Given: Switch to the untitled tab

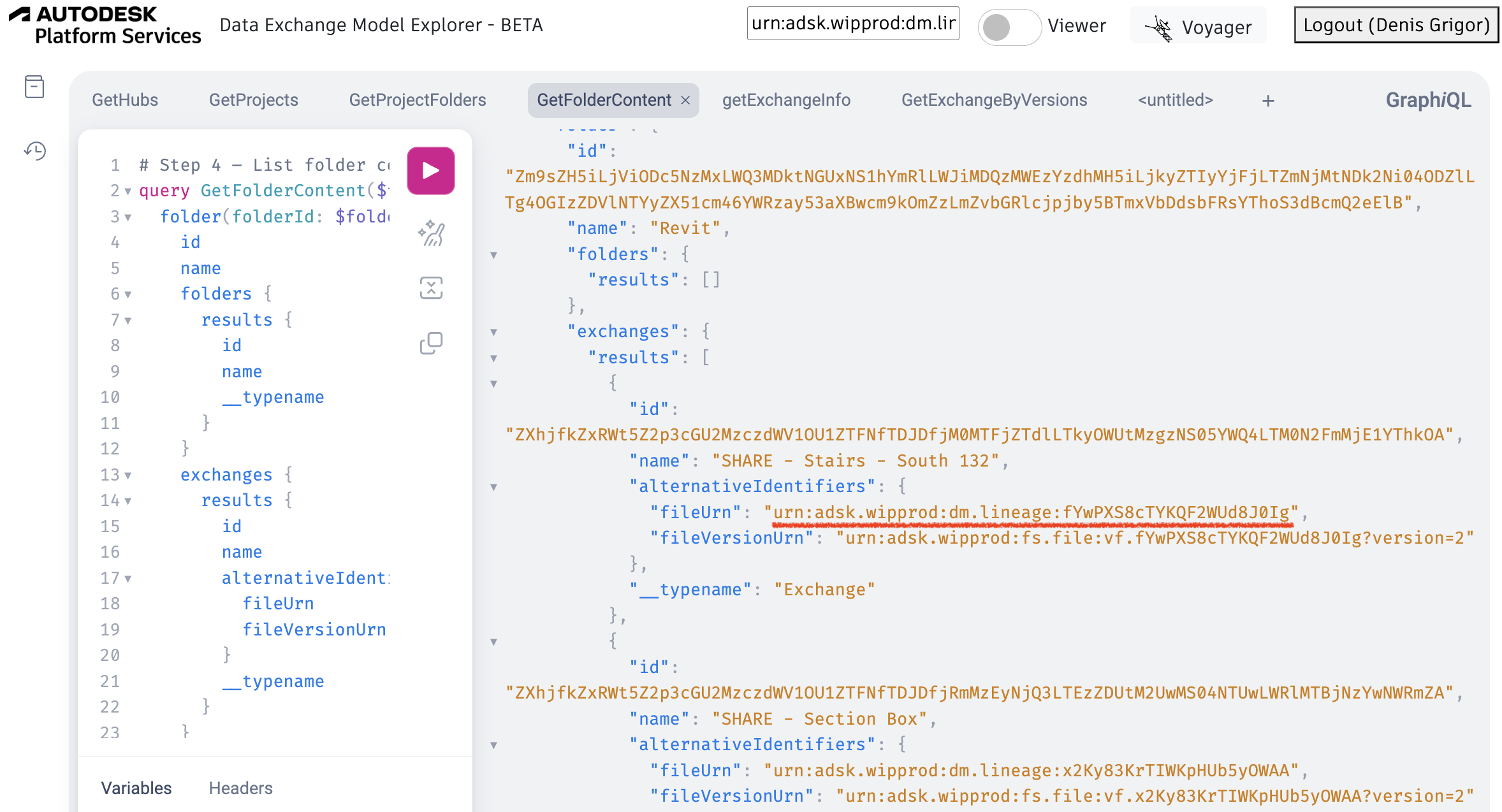Looking at the screenshot, I should (x=1176, y=100).
